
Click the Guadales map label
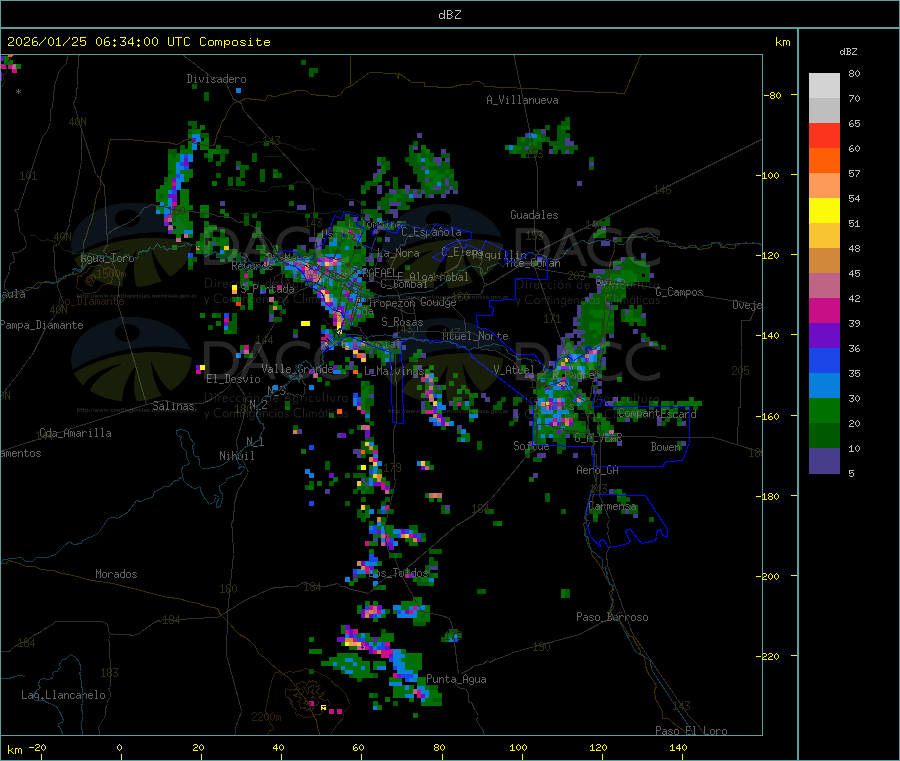(x=534, y=215)
